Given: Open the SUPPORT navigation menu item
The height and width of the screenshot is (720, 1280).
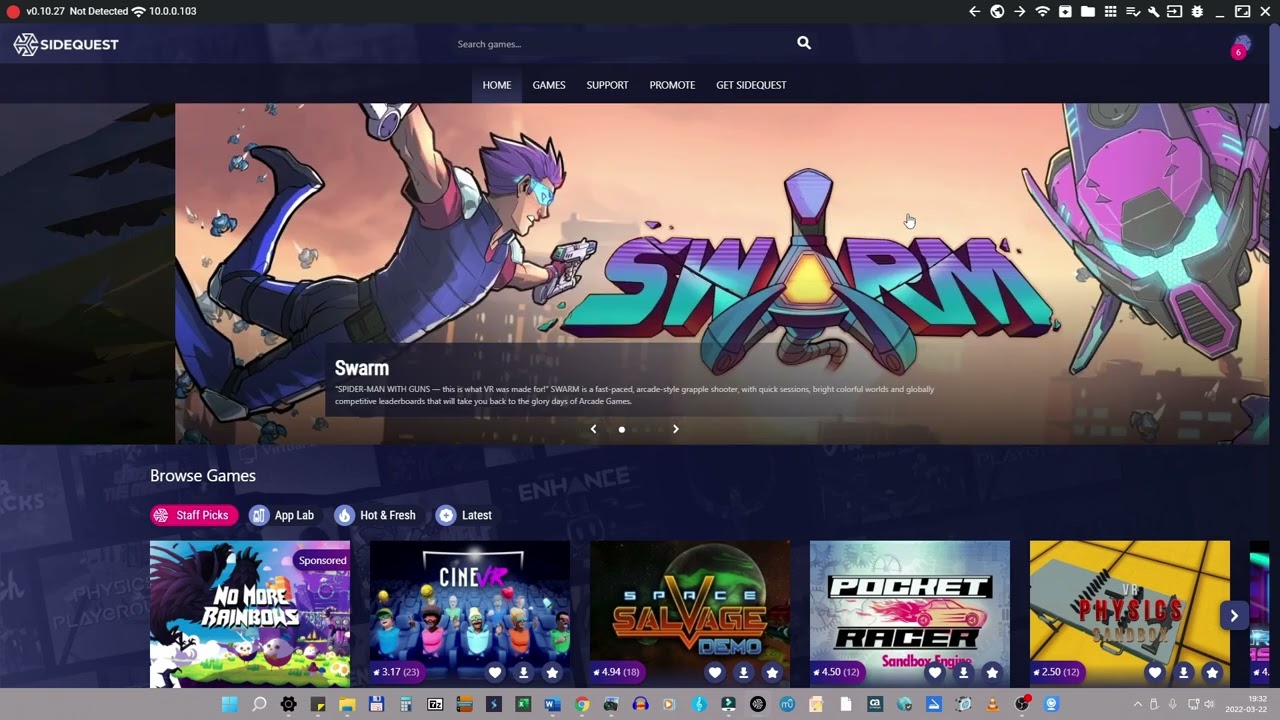Looking at the screenshot, I should (x=607, y=85).
